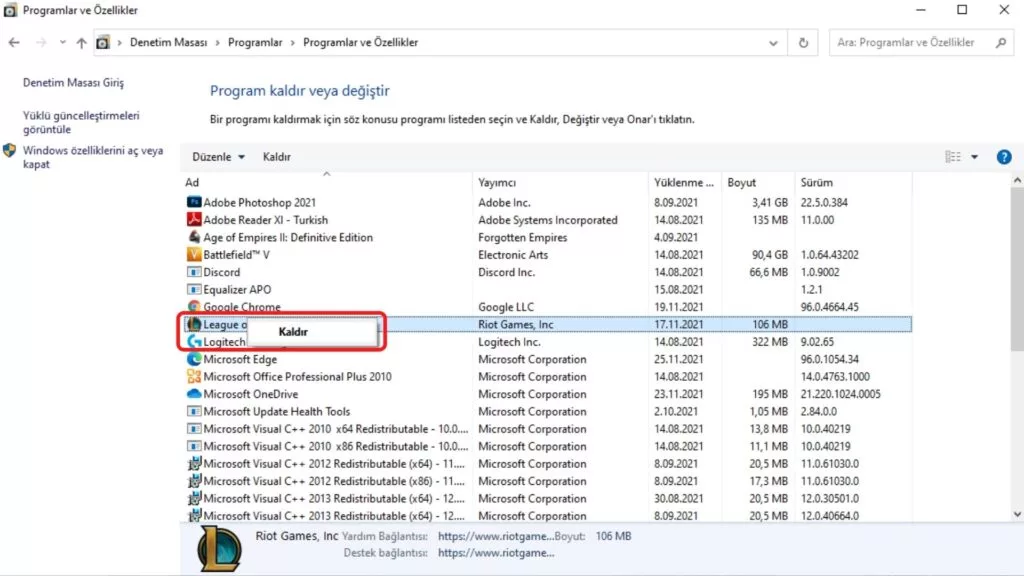
Task: Open the view options dropdown arrow
Action: (974, 157)
